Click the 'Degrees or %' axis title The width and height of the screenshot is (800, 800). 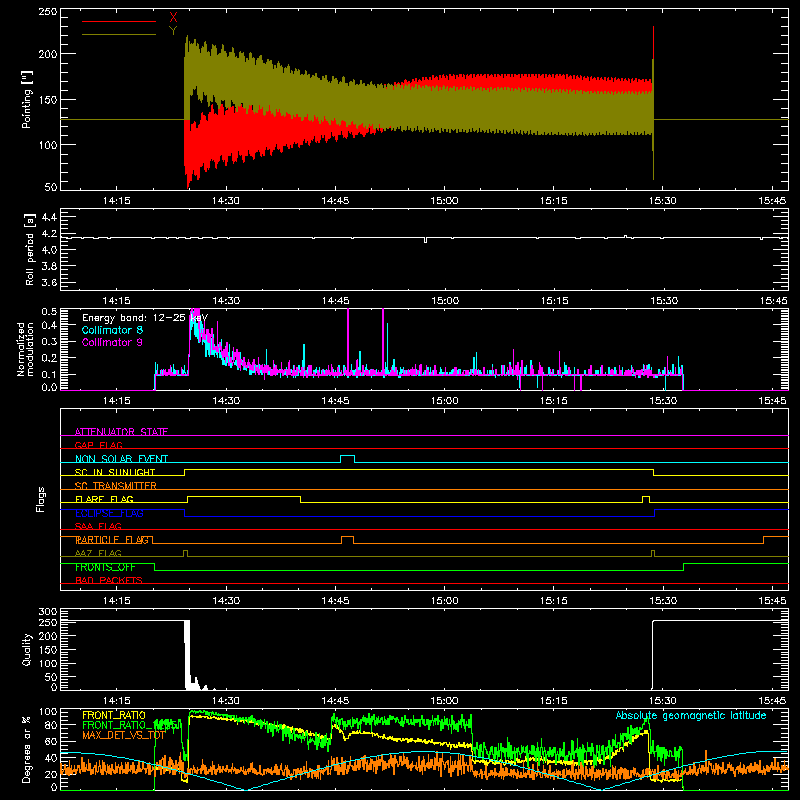coord(27,749)
